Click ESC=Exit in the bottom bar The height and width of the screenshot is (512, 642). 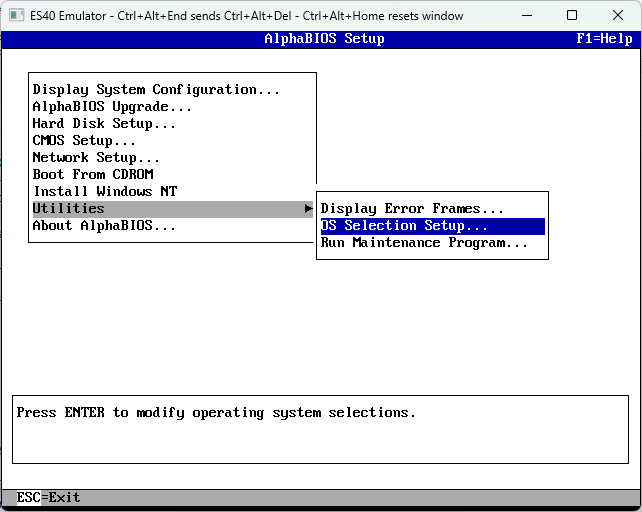click(48, 498)
